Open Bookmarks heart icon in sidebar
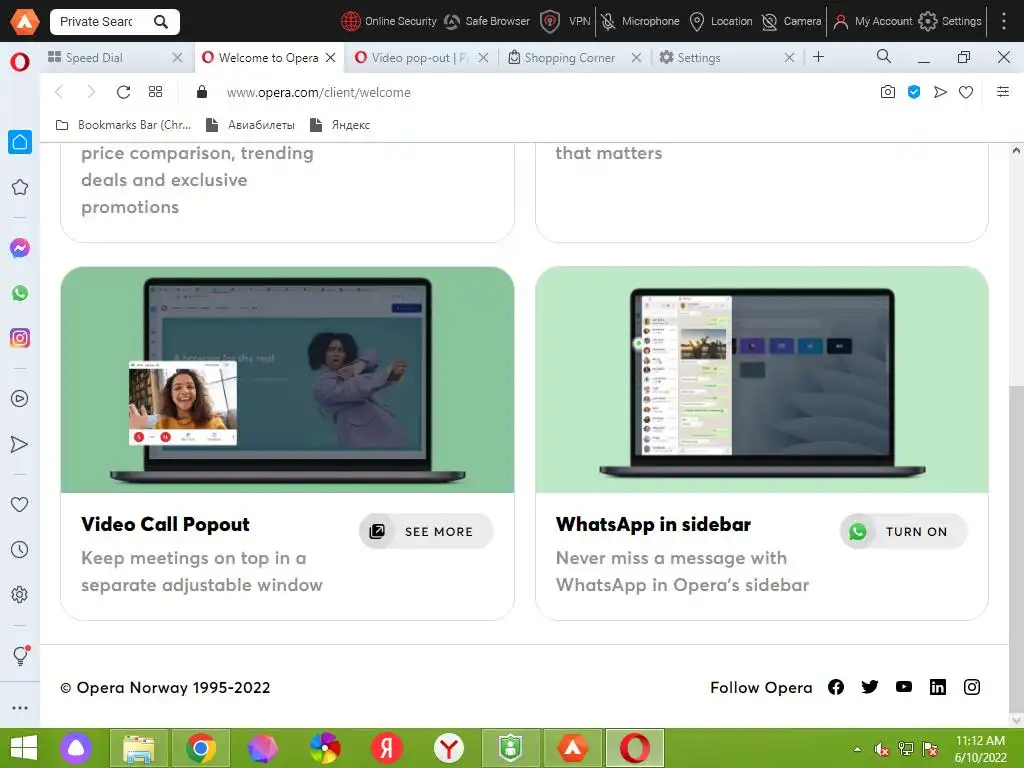The width and height of the screenshot is (1024, 768). (x=20, y=504)
